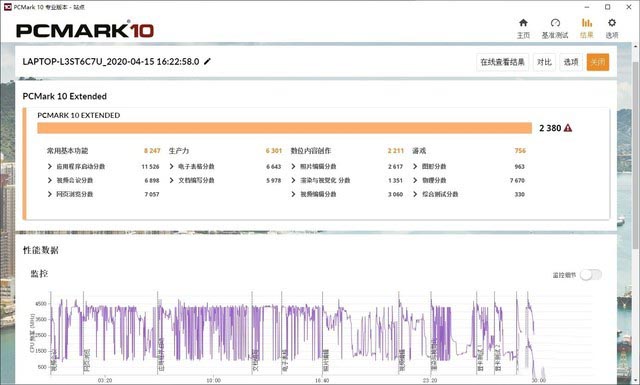
Task: Click the writing value 5 978
Action: [x=273, y=180]
